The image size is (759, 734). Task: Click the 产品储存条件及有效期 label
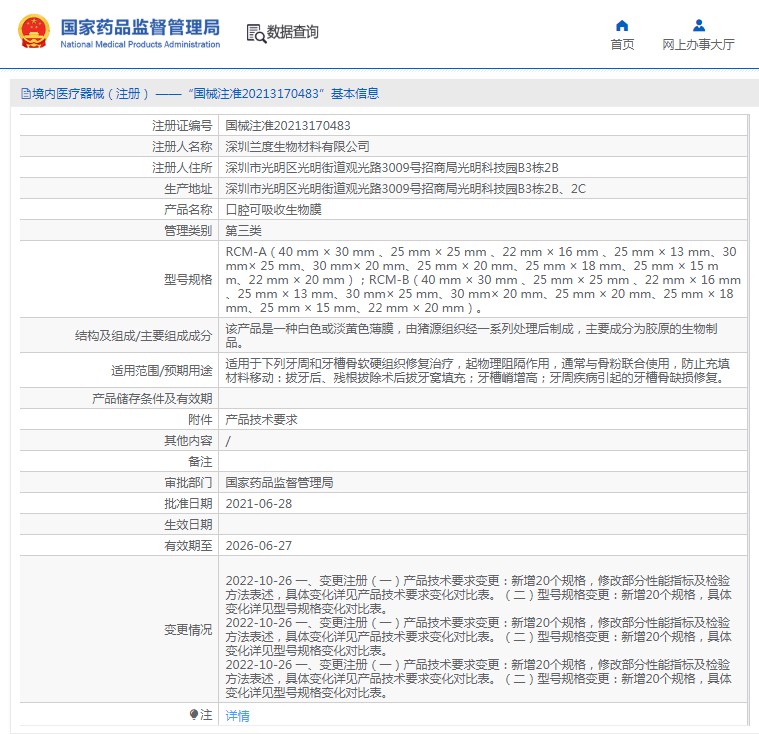(152, 398)
